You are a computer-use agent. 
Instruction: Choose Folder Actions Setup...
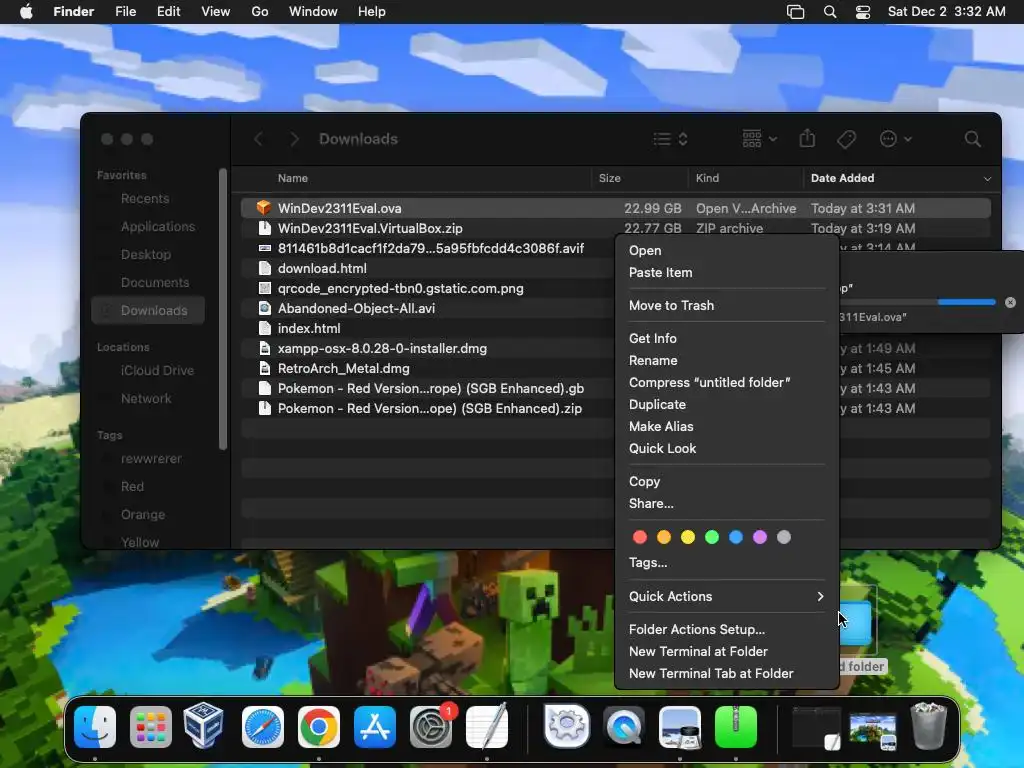(x=697, y=630)
